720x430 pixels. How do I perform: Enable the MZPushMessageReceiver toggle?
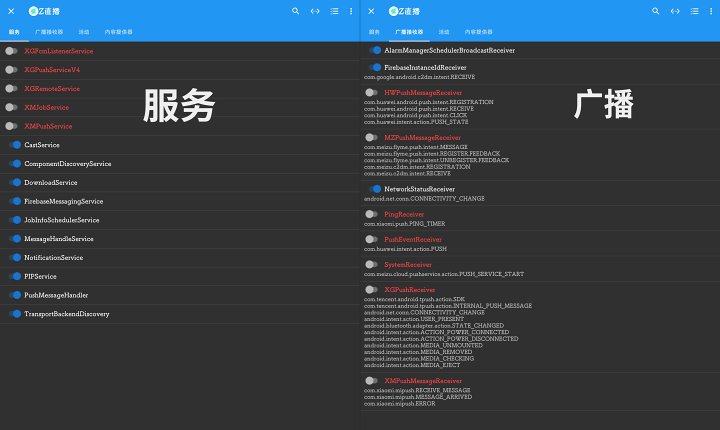pyautogui.click(x=371, y=137)
